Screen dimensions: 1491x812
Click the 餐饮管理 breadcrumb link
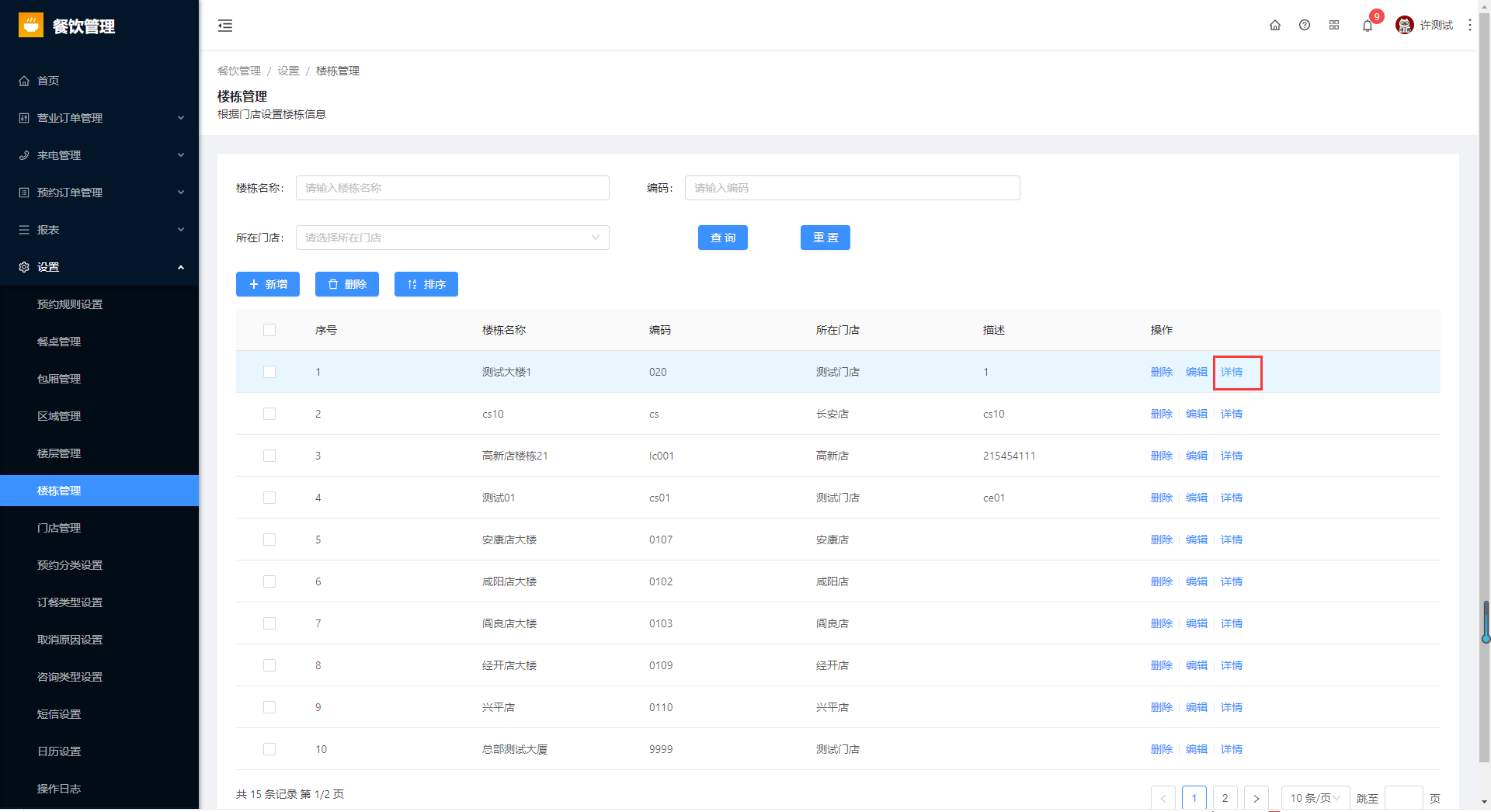point(239,71)
